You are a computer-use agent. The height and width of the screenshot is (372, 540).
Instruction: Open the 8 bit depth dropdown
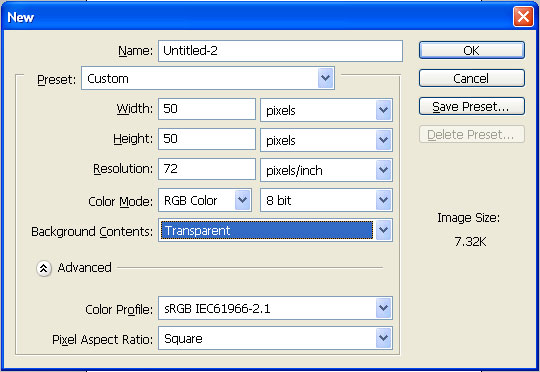(326, 200)
